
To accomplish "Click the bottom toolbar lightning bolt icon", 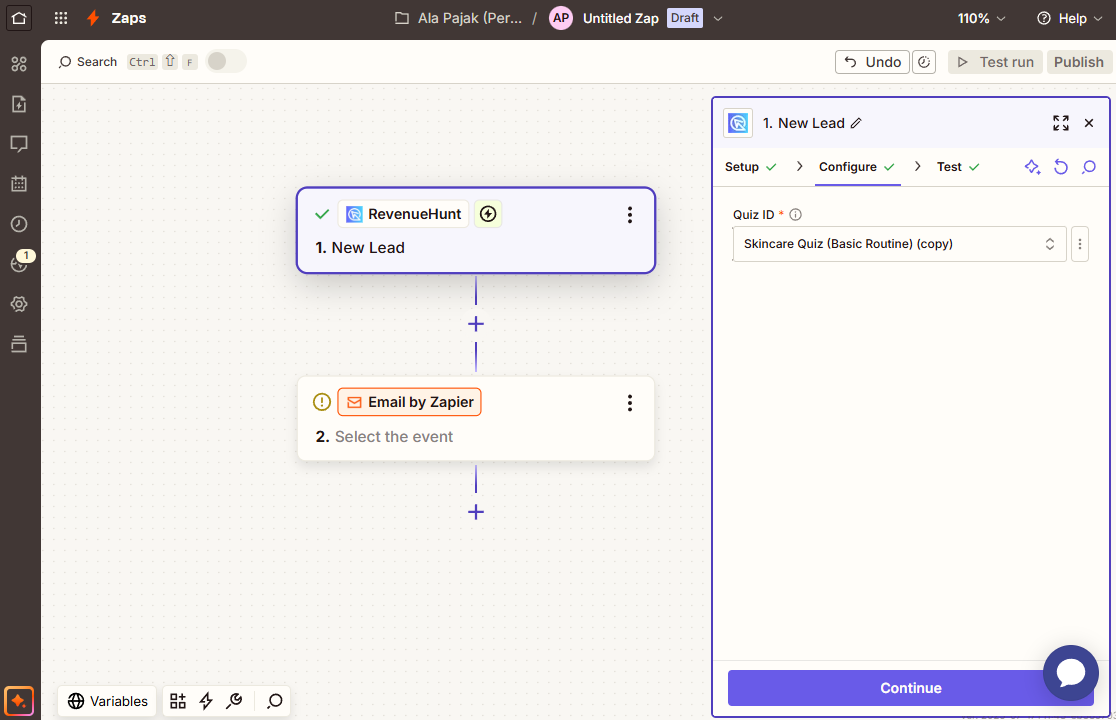I will (x=206, y=702).
